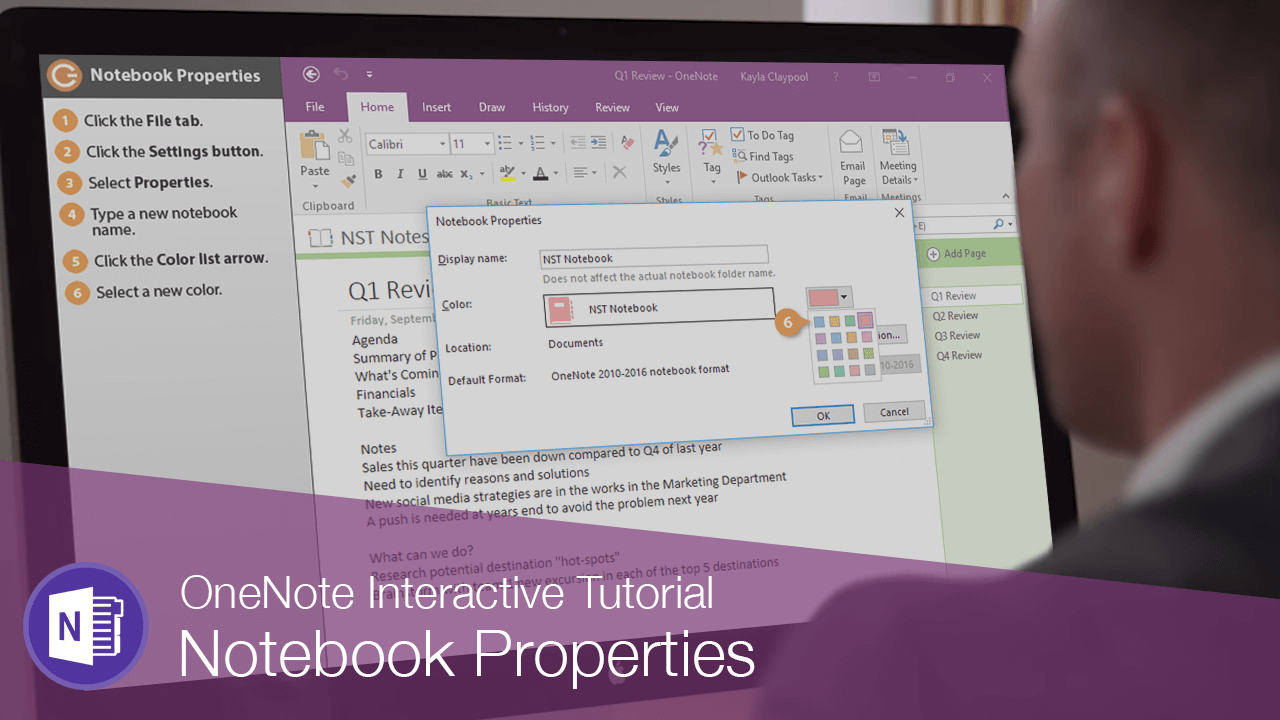Toggle Italic formatting
1280x720 pixels.
click(400, 173)
